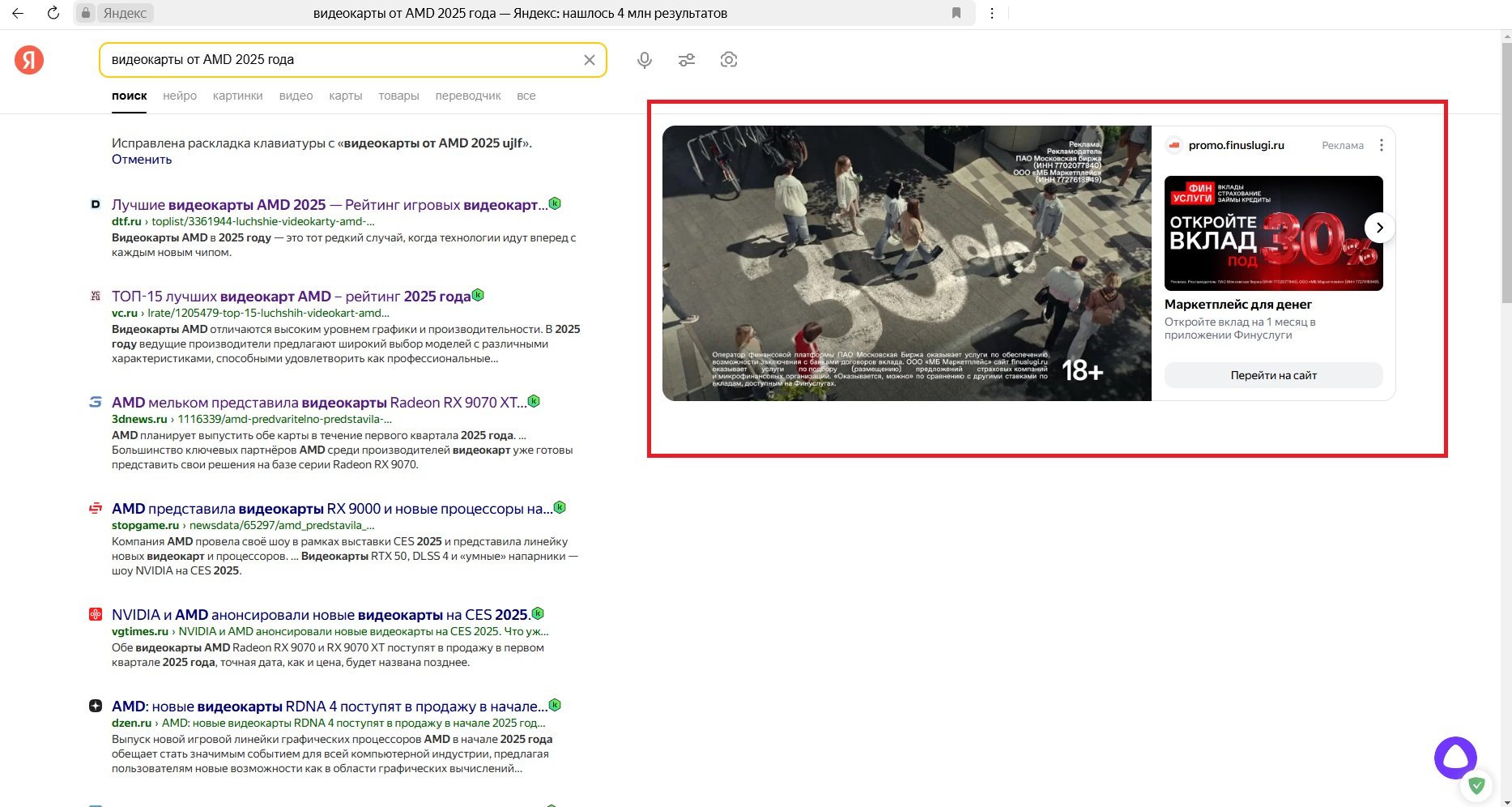Click stopgame.ru green URL path

click(243, 525)
